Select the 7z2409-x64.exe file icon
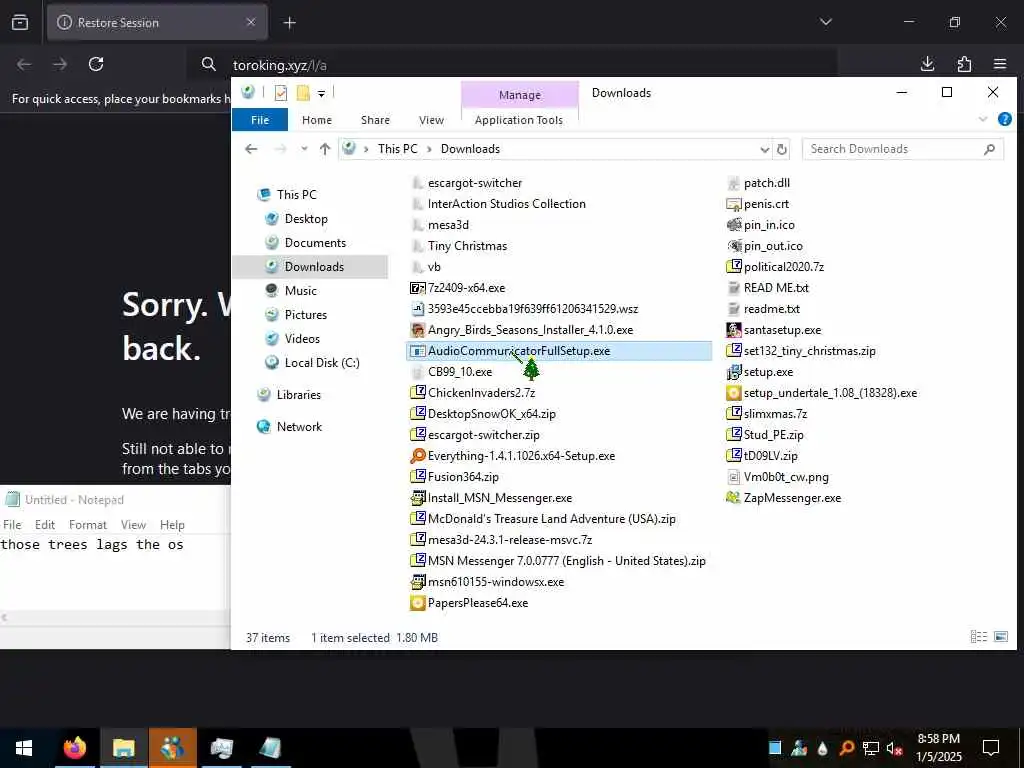Viewport: 1024px width, 768px height. pos(417,288)
